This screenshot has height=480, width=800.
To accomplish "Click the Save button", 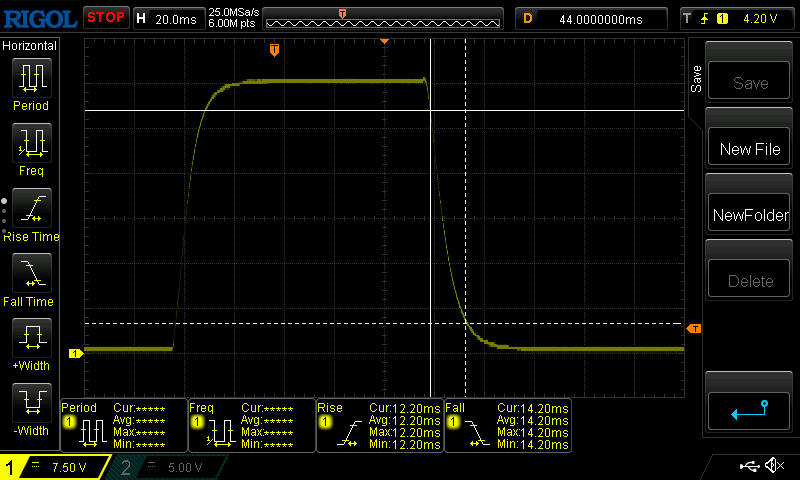I will pos(749,82).
